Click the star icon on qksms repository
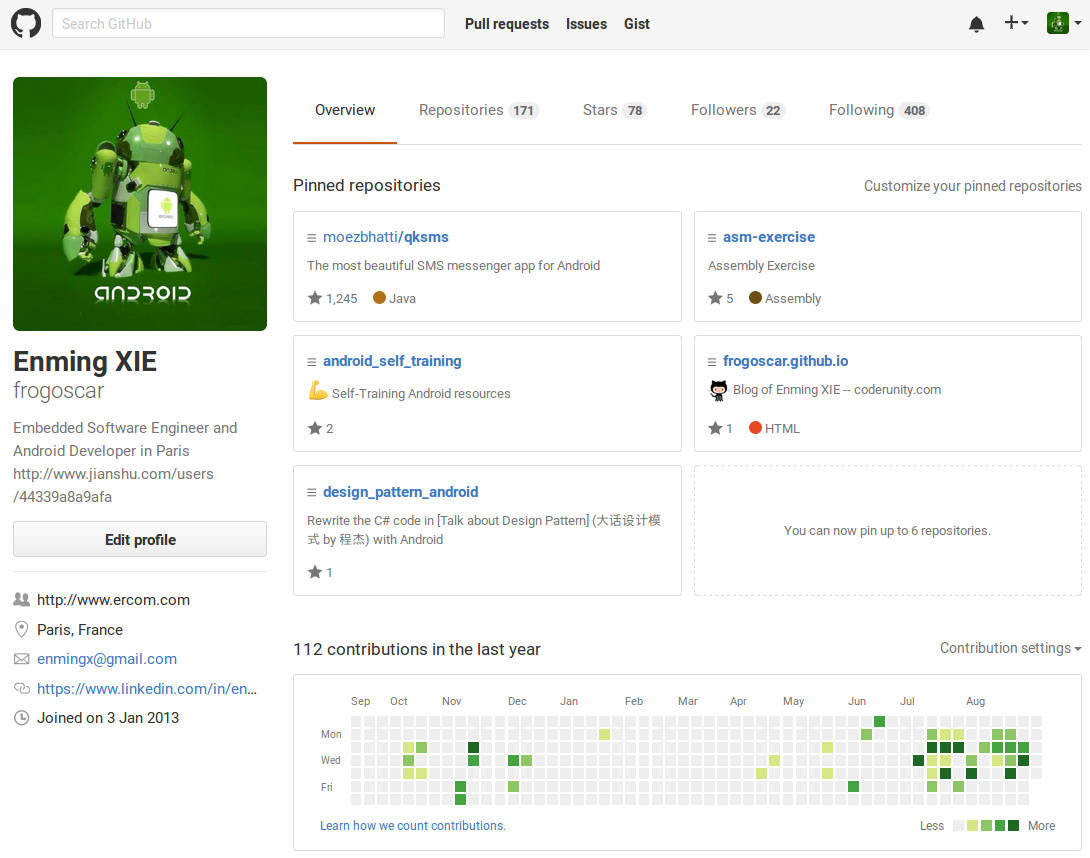Viewport: 1090px width, 858px height. [x=315, y=298]
